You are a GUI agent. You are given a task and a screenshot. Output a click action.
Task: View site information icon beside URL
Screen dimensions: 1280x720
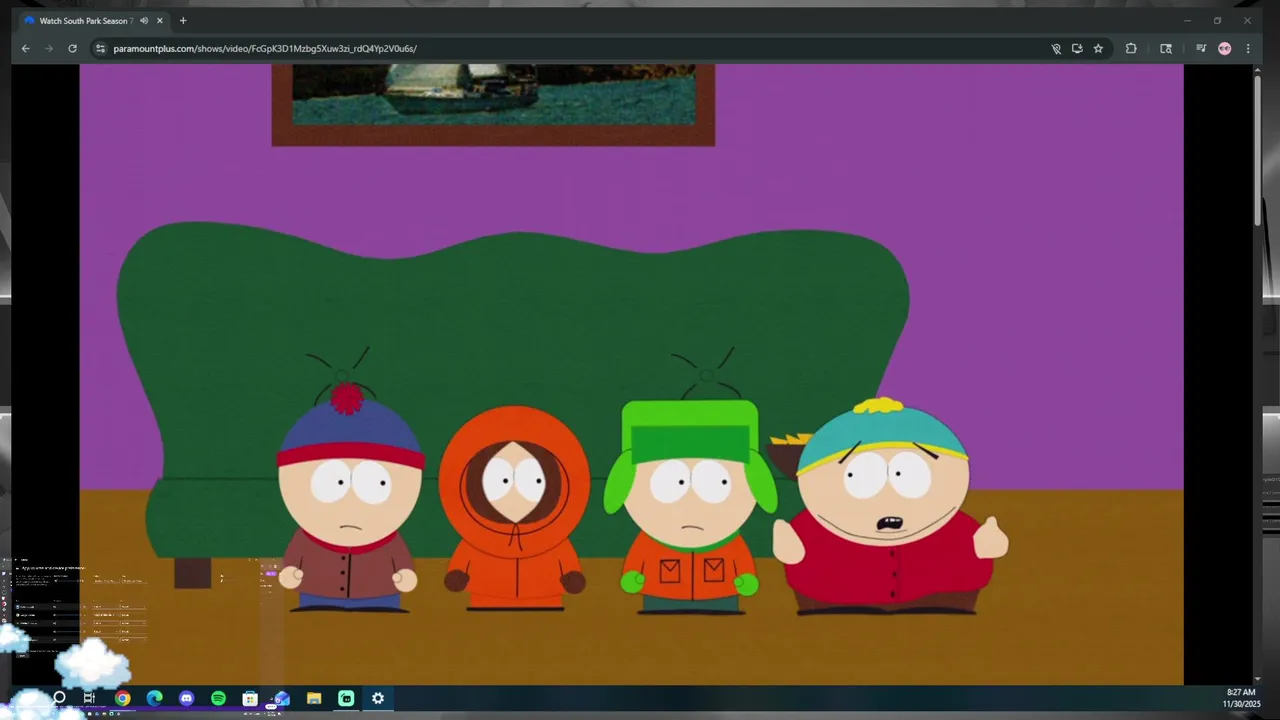coord(100,48)
